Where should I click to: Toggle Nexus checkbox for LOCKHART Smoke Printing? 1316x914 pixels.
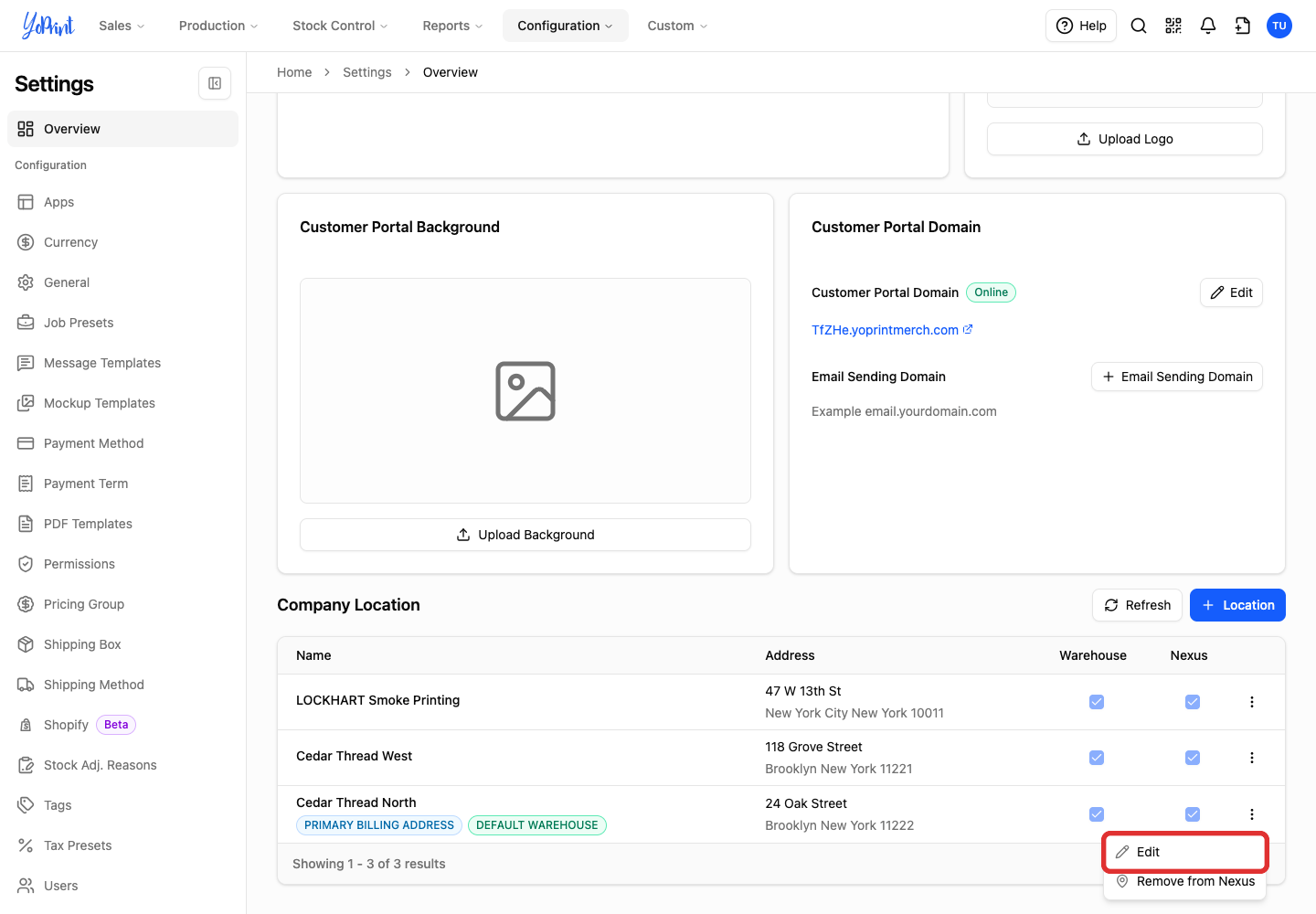[x=1193, y=702]
